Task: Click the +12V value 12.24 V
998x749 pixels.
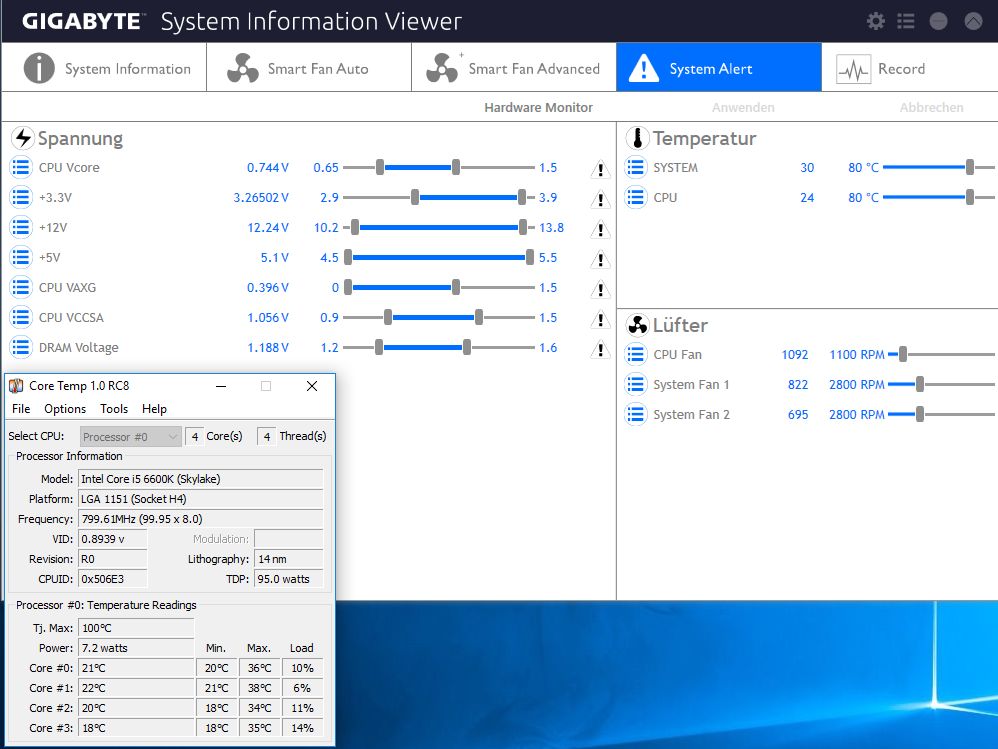Action: tap(267, 227)
